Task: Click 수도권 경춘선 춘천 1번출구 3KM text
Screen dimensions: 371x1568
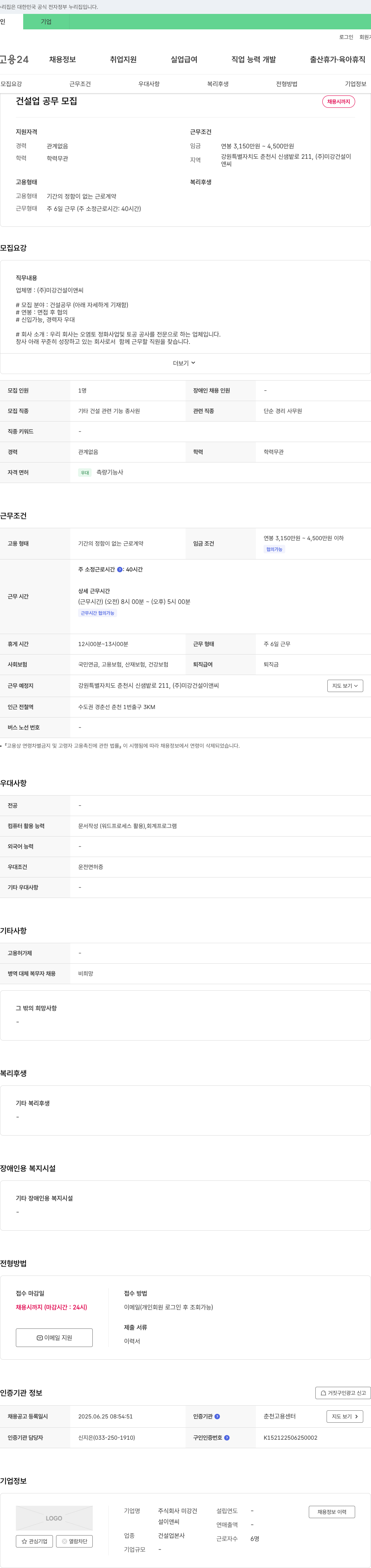Action: click(116, 707)
